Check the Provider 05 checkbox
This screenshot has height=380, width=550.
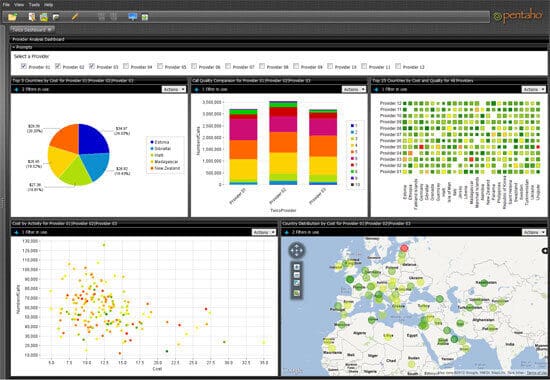pyautogui.click(x=160, y=66)
